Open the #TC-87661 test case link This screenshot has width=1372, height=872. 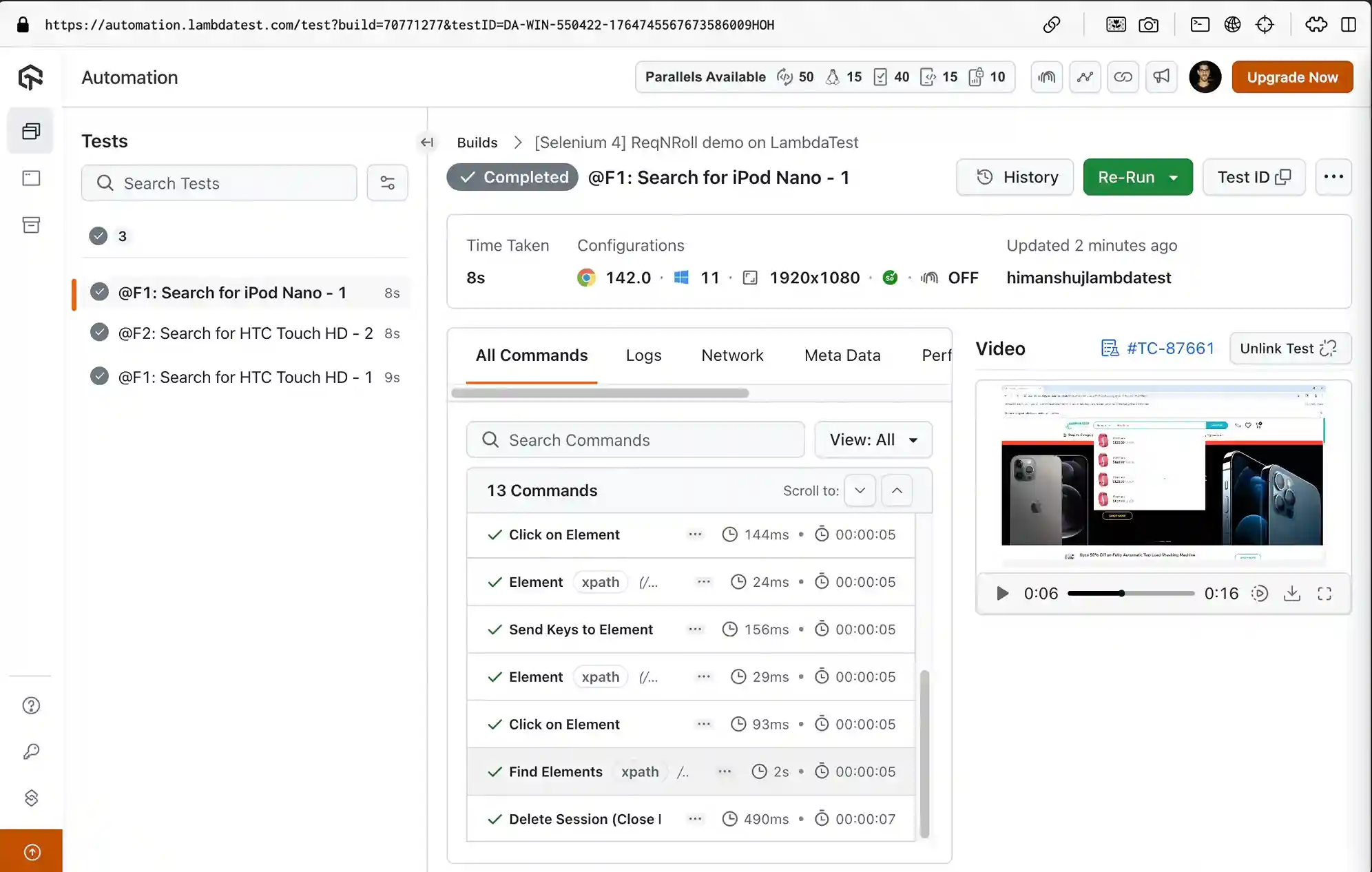(x=1170, y=349)
